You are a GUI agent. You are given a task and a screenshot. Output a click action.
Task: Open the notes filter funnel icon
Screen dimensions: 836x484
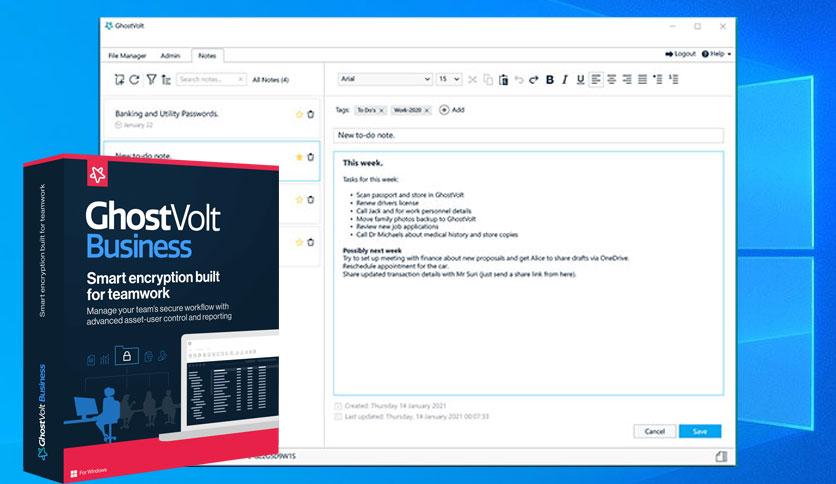click(x=151, y=79)
